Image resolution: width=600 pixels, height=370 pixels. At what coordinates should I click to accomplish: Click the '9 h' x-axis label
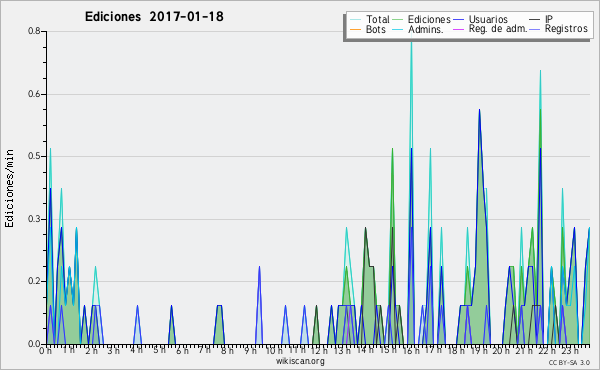pos(250,350)
